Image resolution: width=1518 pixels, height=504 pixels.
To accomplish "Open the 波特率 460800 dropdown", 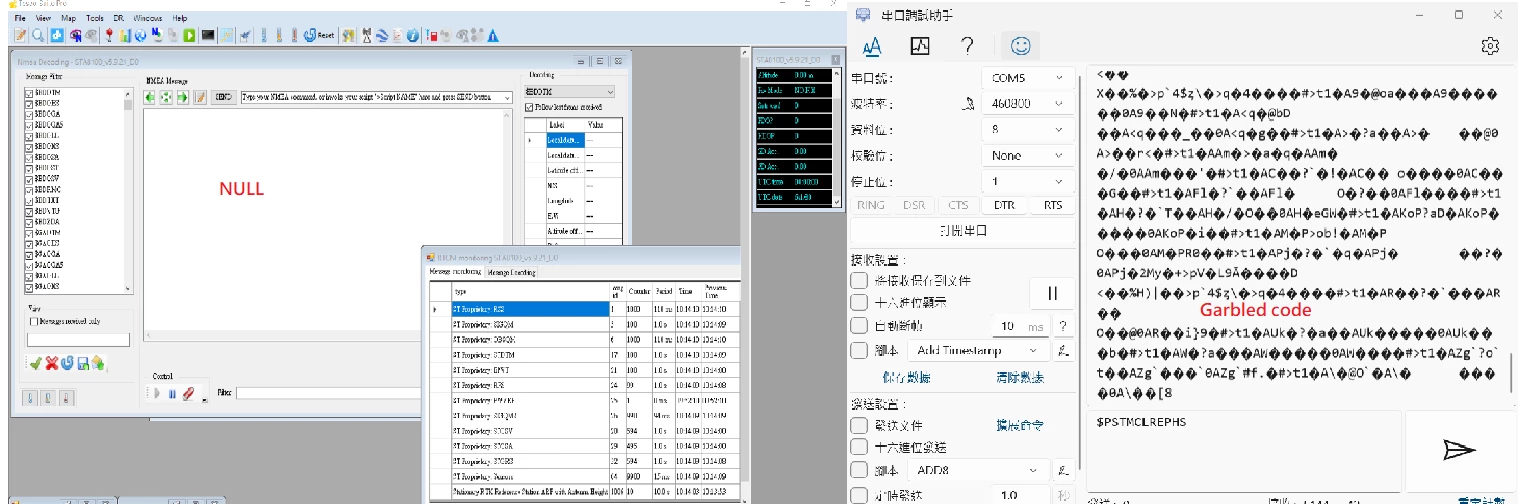I will (1029, 104).
